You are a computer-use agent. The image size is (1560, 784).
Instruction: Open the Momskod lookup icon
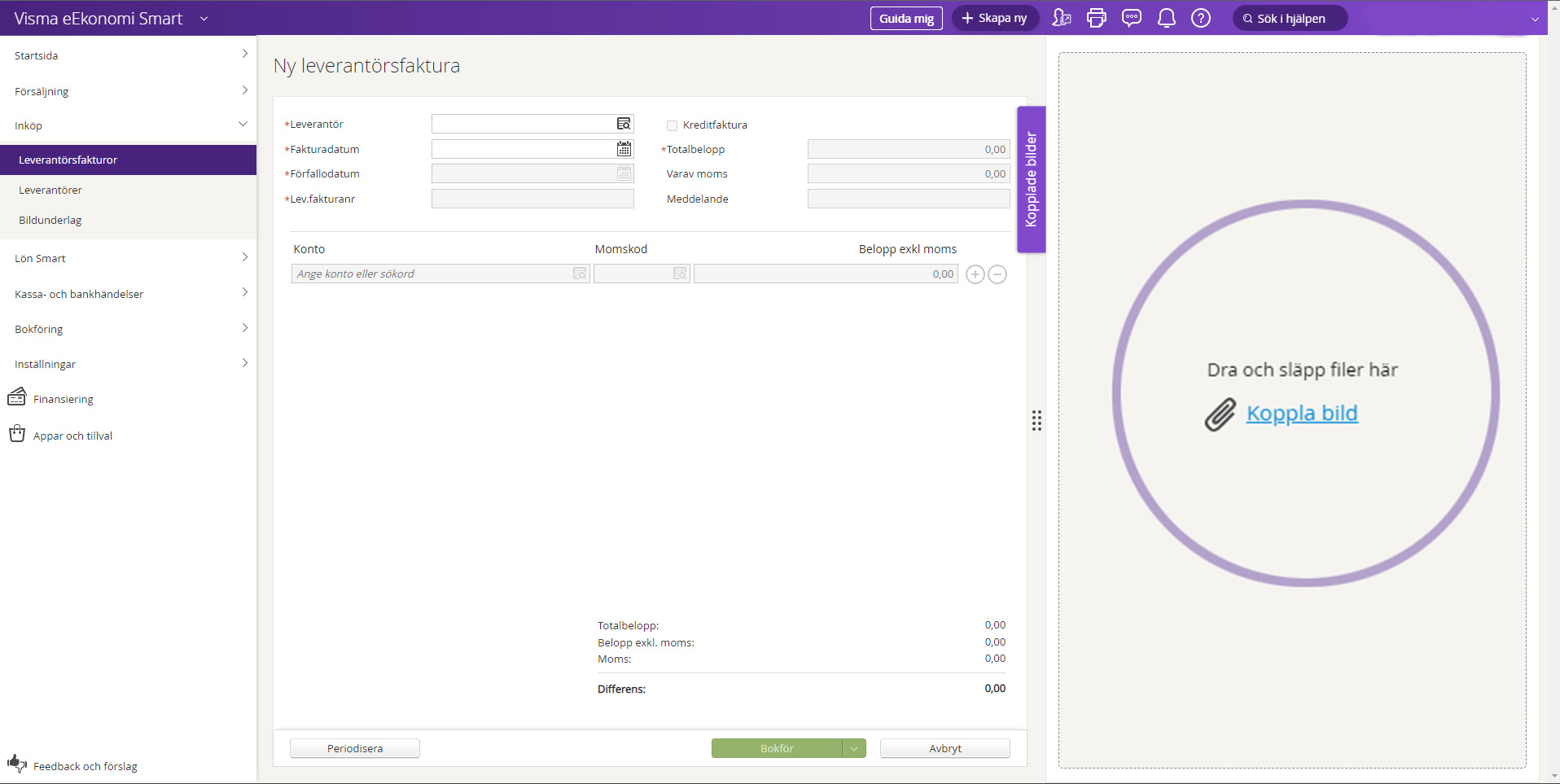680,274
